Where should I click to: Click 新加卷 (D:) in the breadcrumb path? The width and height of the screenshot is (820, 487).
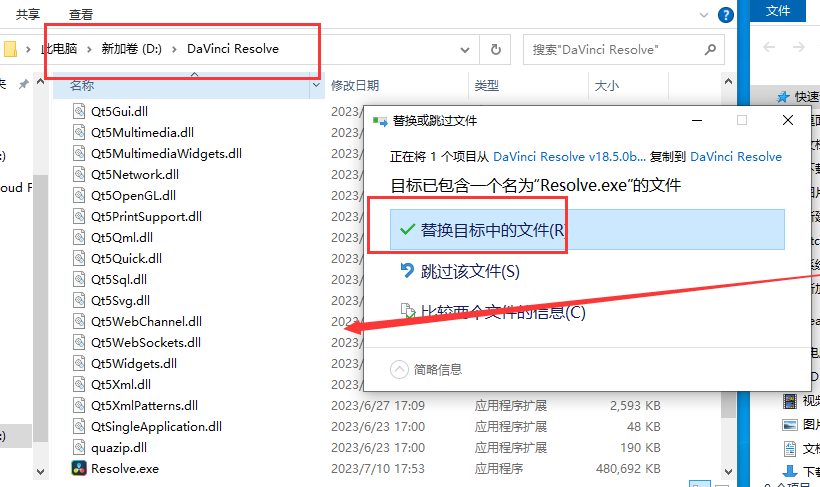tap(131, 49)
